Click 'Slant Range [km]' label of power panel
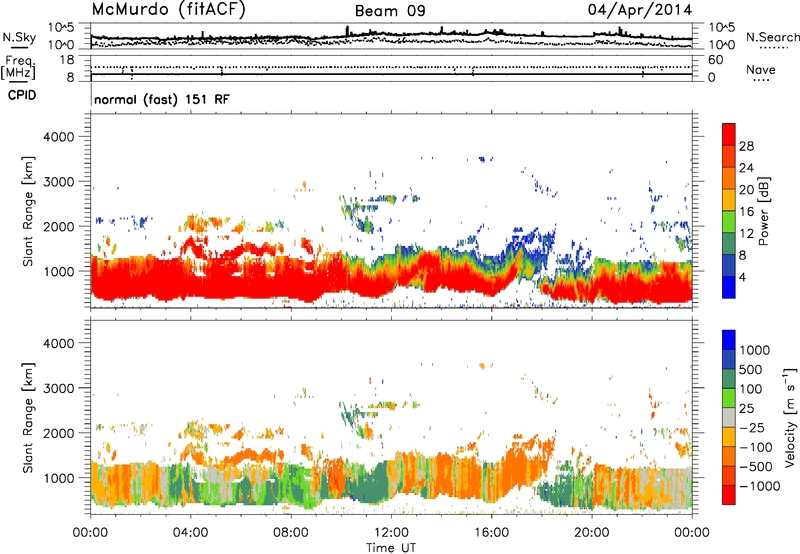This screenshot has width=800, height=554. click(28, 211)
